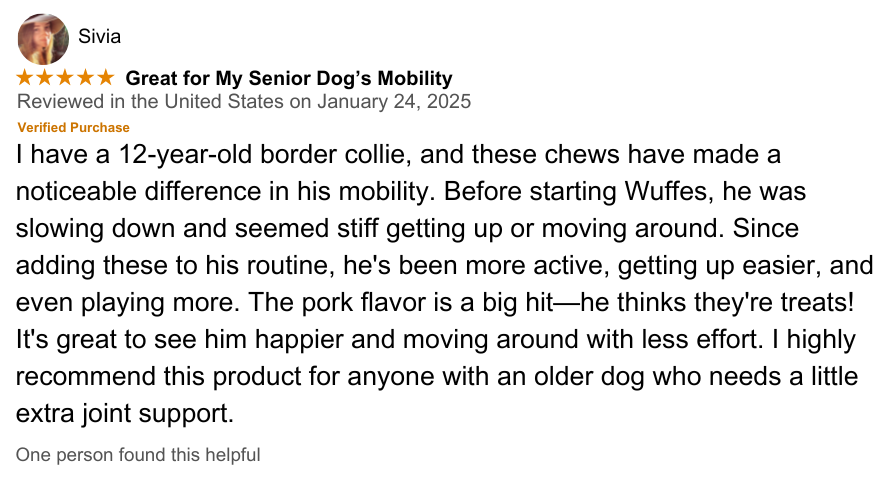Image resolution: width=880 pixels, height=500 pixels.
Task: Click the word Mobility in the bold title
Action: 415,79
